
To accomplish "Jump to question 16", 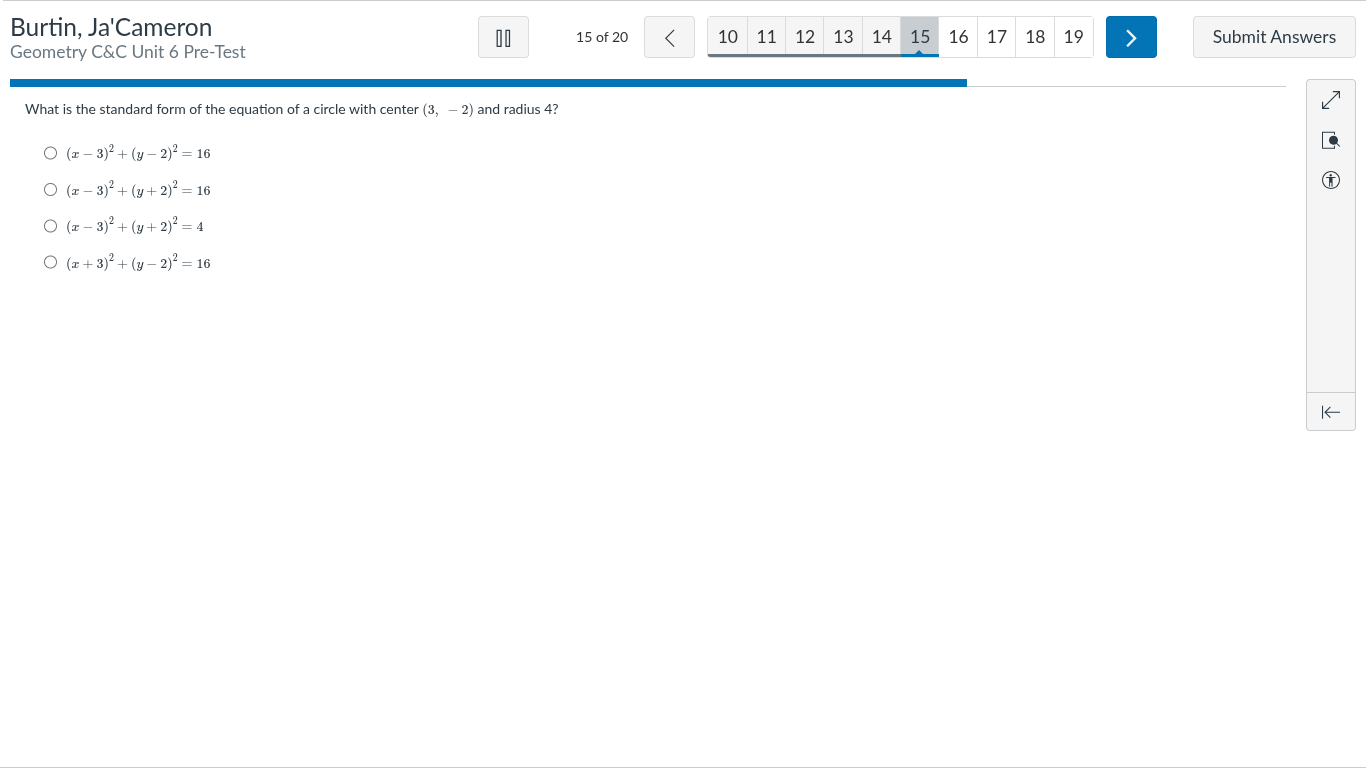I will coord(958,37).
